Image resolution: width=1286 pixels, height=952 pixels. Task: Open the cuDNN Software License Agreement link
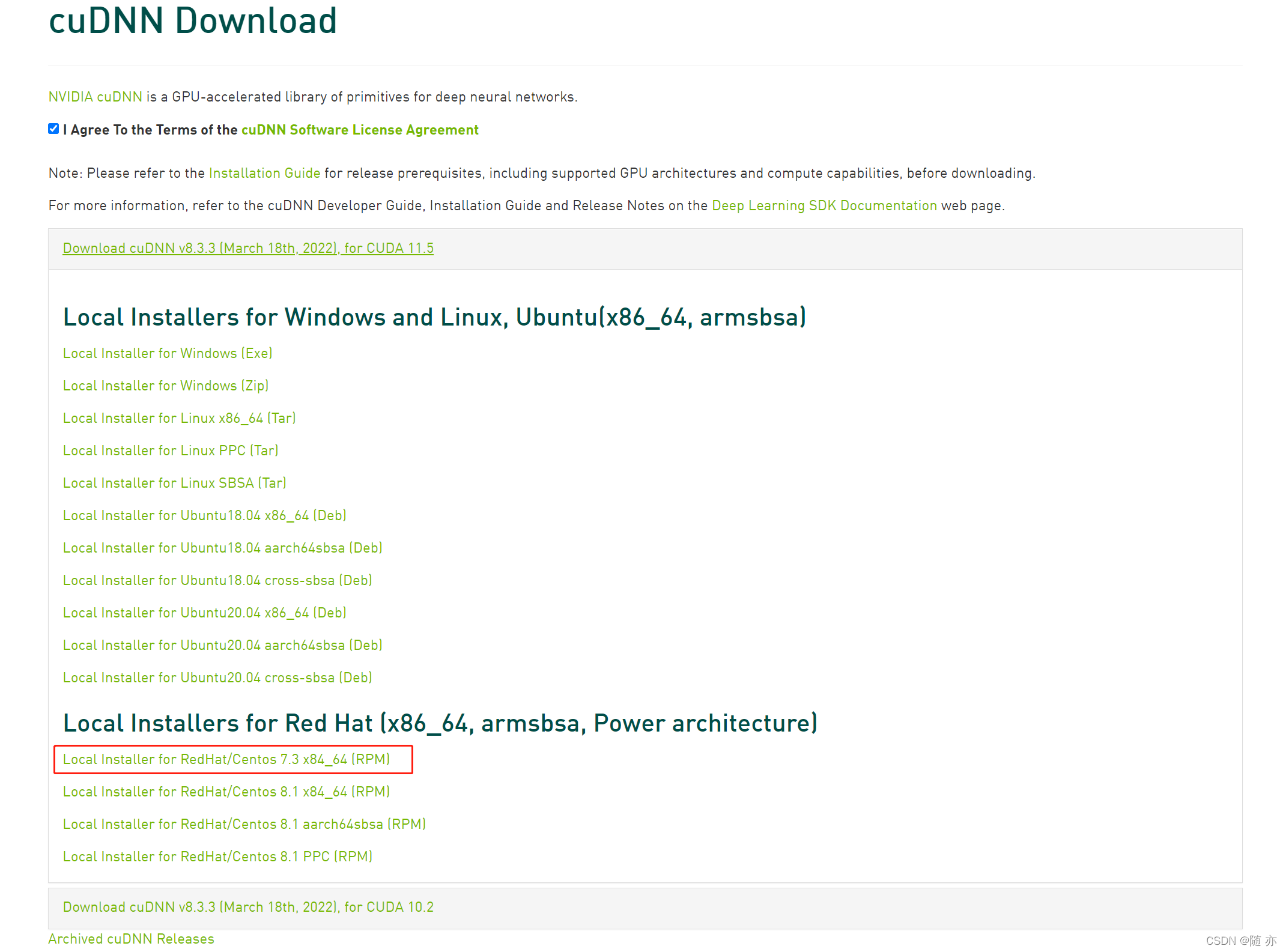[x=359, y=130]
